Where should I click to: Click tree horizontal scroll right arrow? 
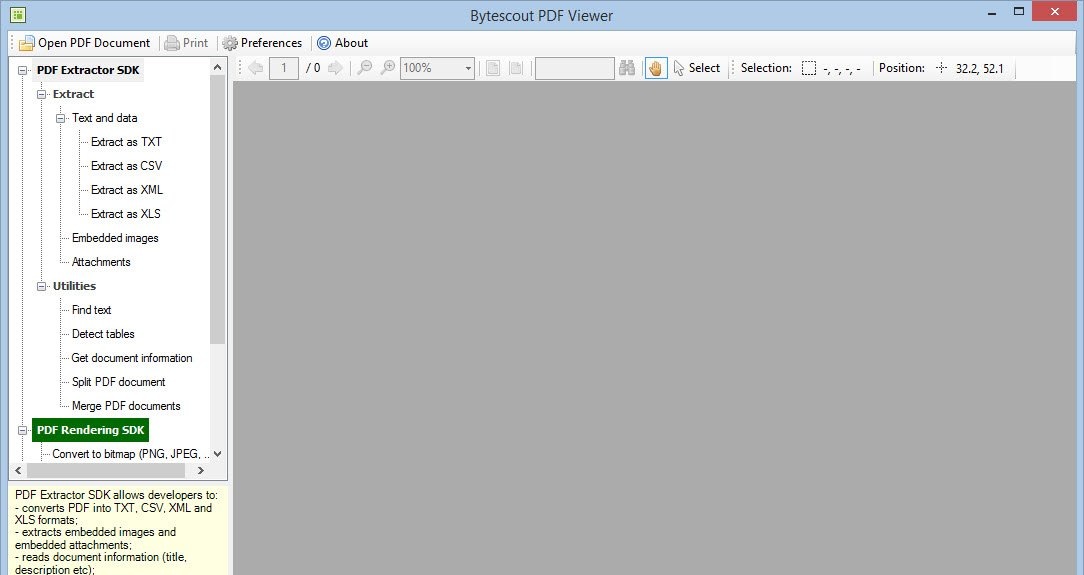200,471
